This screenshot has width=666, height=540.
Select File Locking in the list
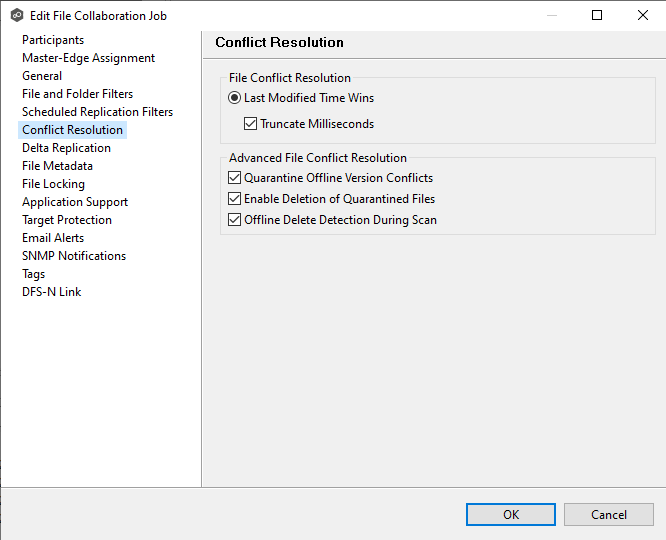click(x=53, y=184)
